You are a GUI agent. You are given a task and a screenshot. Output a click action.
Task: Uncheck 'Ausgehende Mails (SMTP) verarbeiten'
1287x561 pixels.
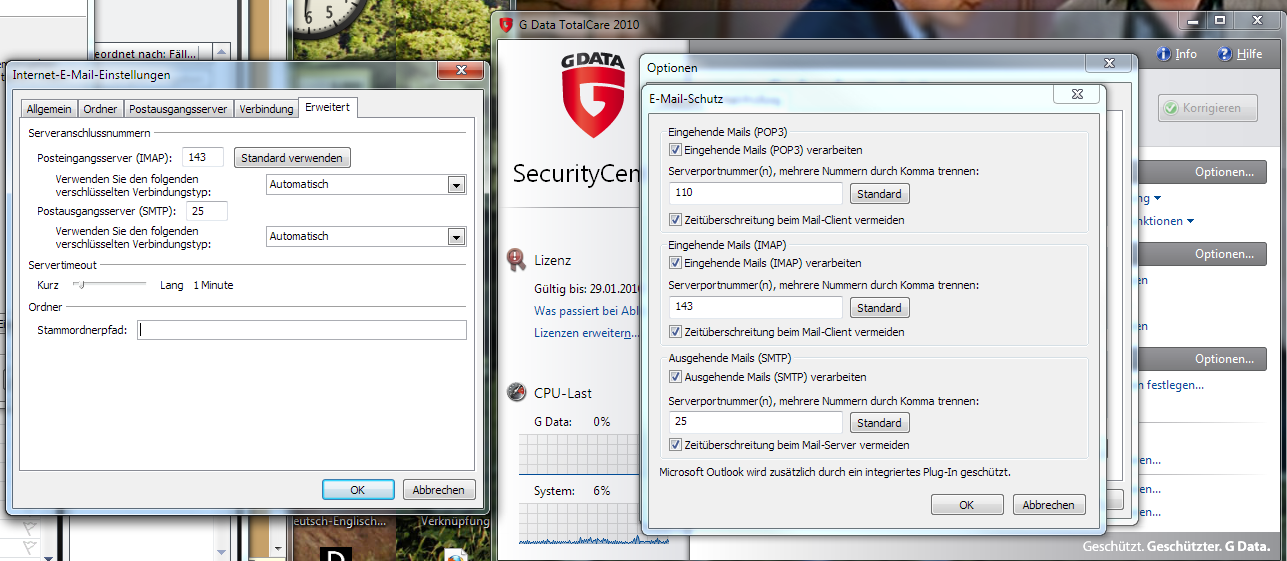coord(676,377)
